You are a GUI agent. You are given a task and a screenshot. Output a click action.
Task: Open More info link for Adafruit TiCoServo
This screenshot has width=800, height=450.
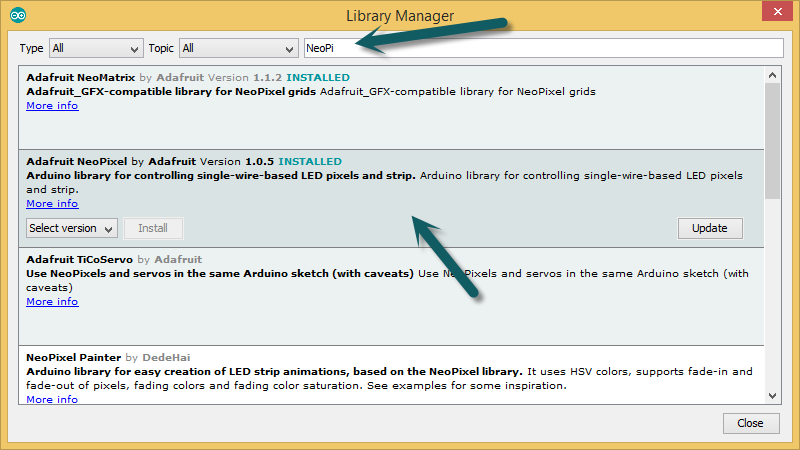click(52, 302)
